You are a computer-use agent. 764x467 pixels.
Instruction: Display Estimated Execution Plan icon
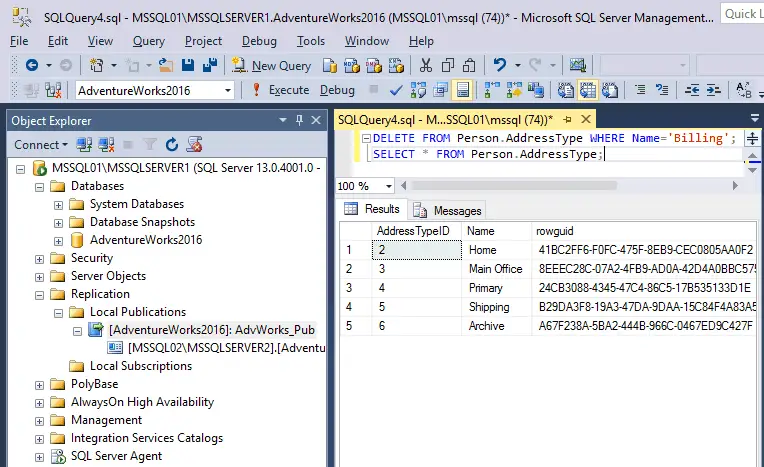click(x=418, y=90)
